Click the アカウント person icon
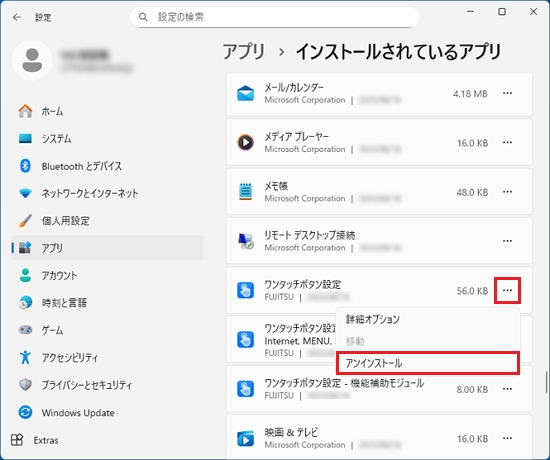The width and height of the screenshot is (550, 460). pos(25,275)
